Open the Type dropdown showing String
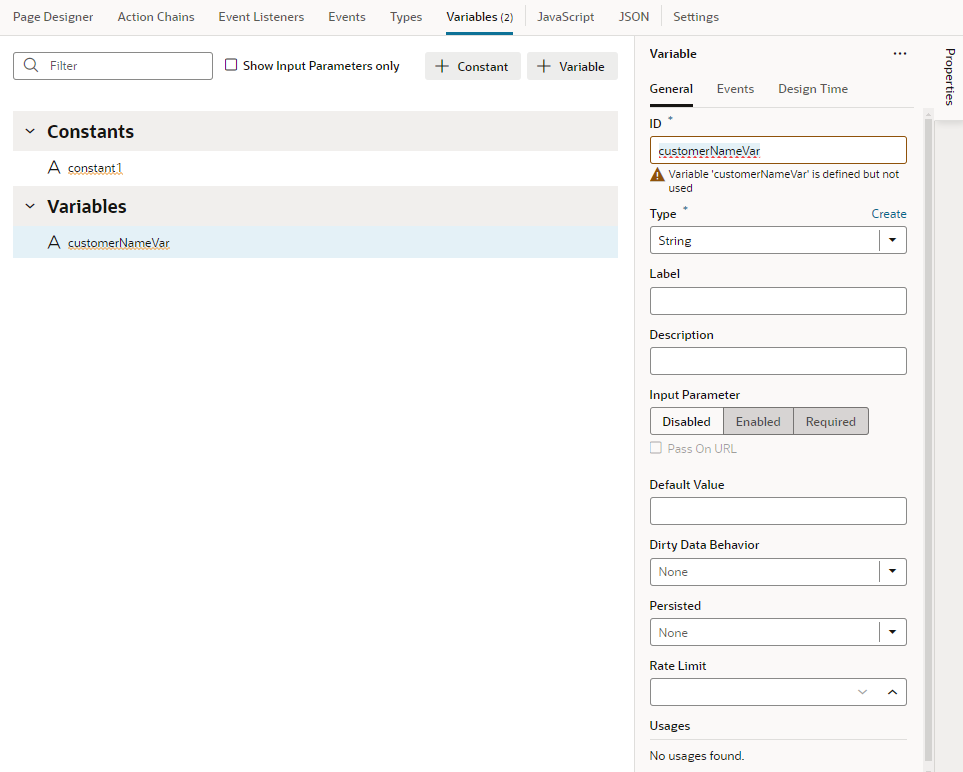 892,240
